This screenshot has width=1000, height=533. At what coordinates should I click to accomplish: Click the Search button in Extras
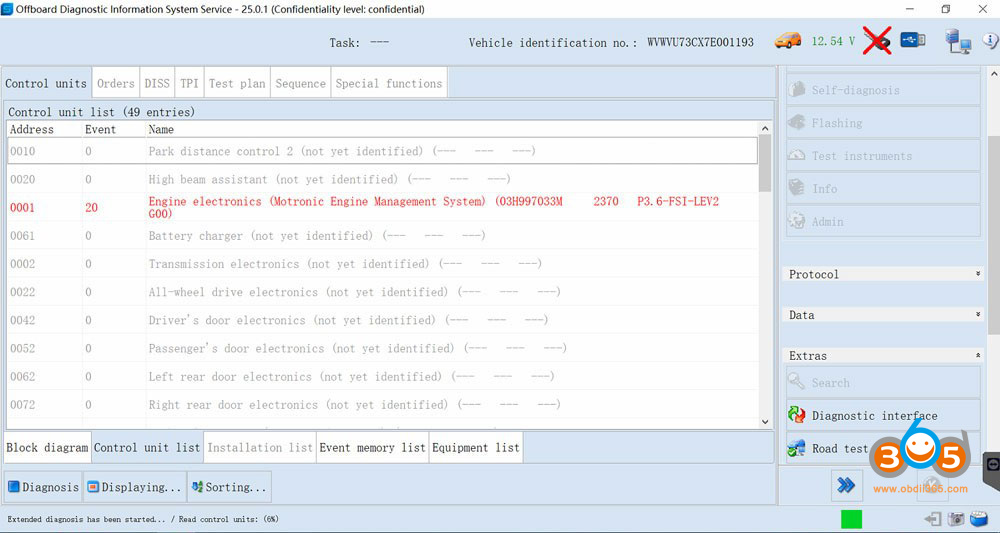coord(883,383)
